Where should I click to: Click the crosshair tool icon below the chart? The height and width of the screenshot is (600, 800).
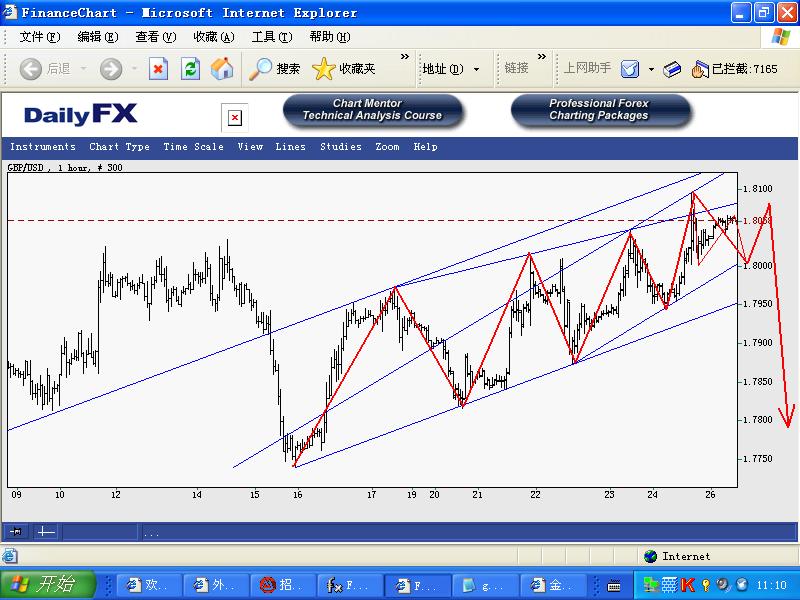point(46,532)
